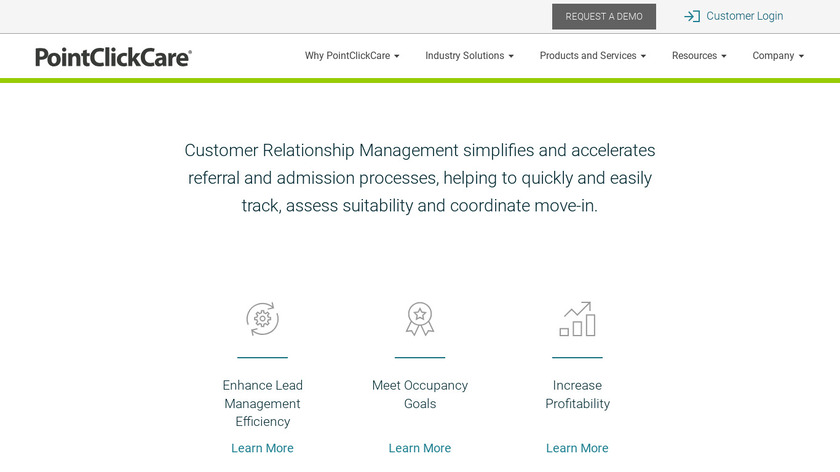The image size is (840, 472).
Task: Open the Products and Services menu
Action: [x=592, y=56]
